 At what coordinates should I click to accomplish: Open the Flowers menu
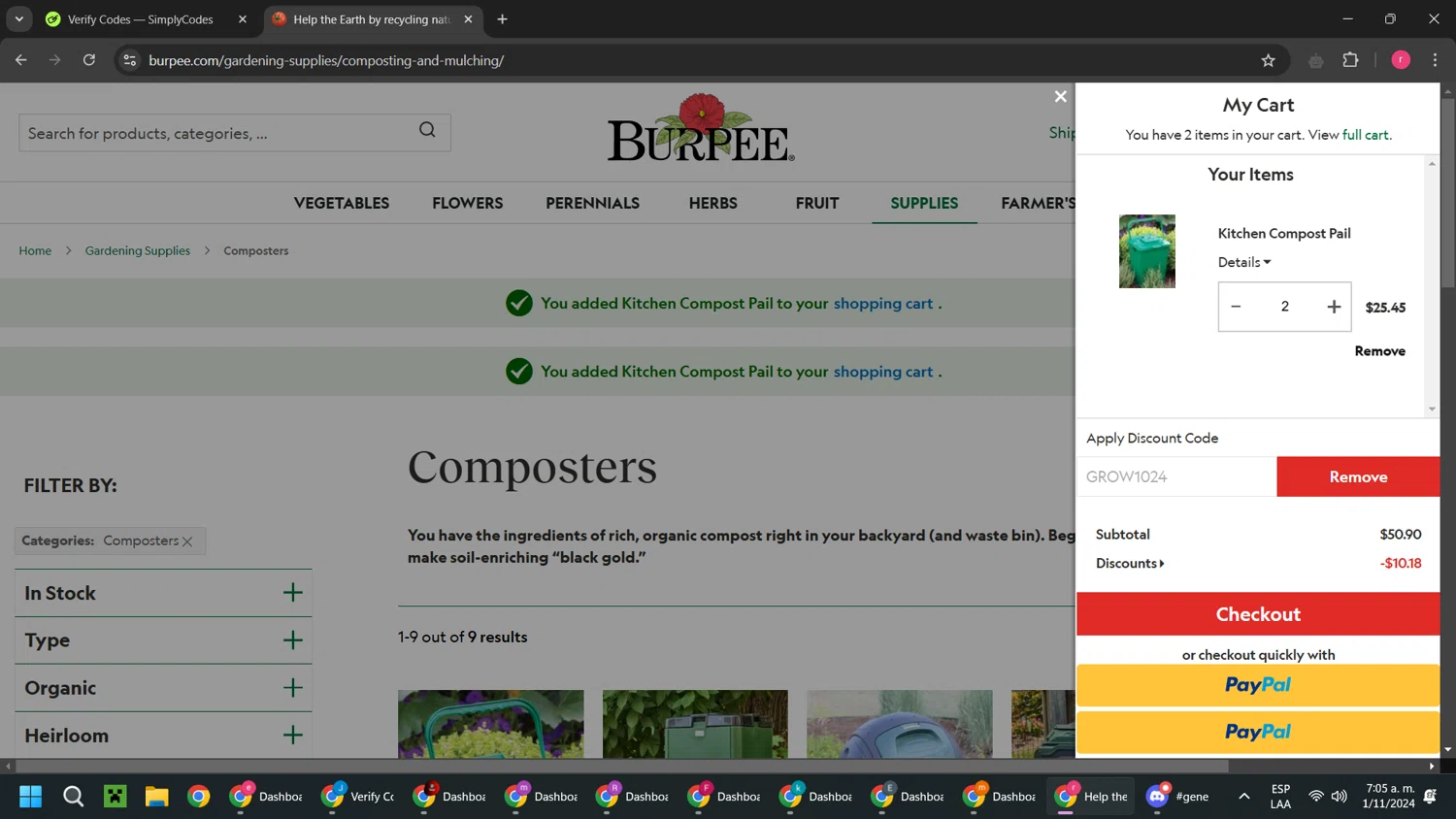pyautogui.click(x=468, y=203)
